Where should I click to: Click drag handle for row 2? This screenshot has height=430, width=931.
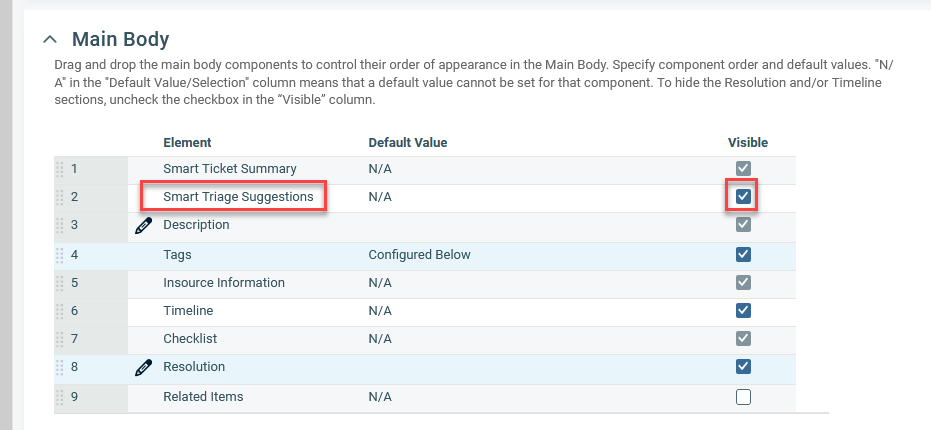coord(59,197)
